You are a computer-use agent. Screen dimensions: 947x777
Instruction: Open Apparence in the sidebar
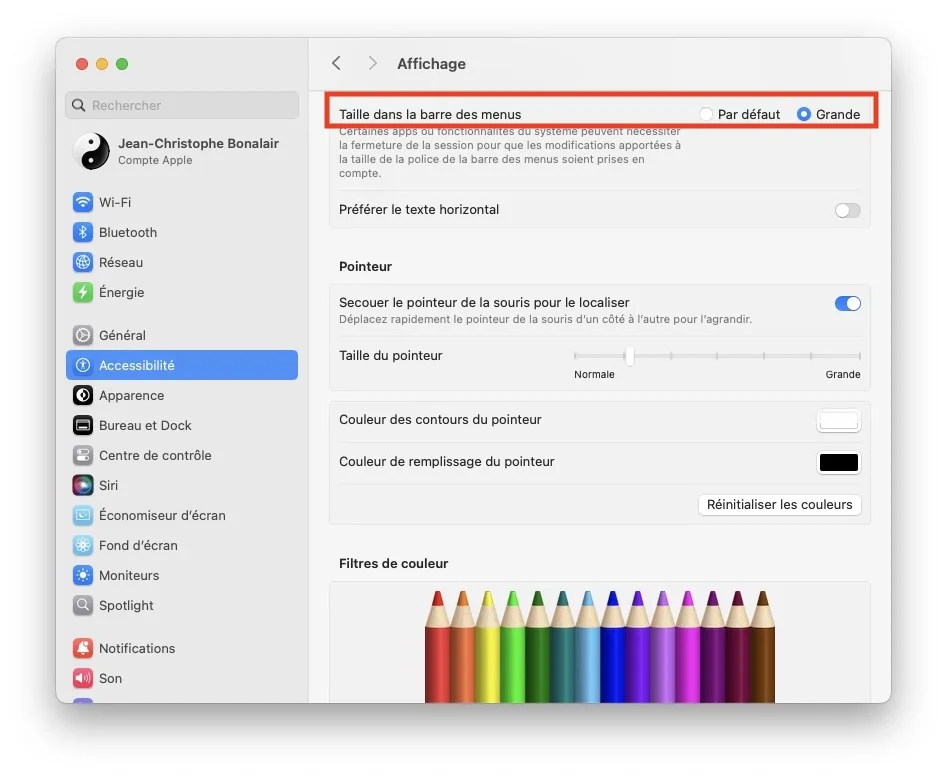(x=131, y=395)
